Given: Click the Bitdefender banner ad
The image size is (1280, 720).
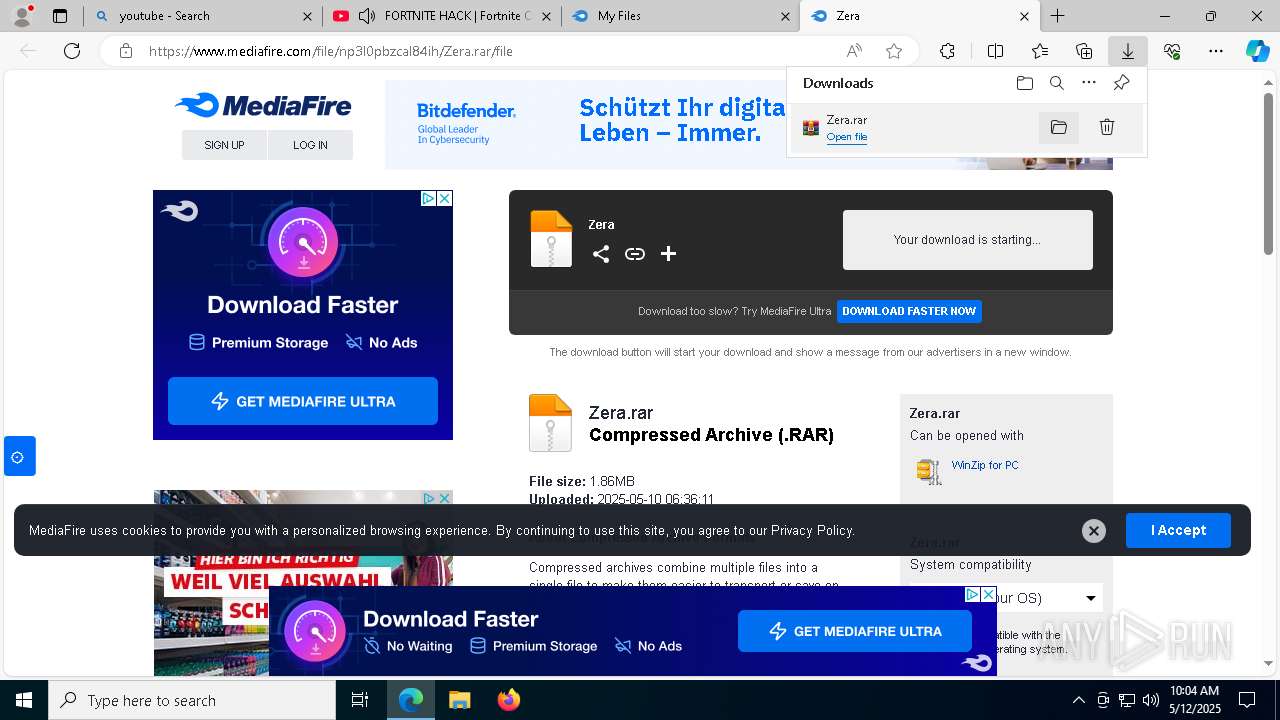Looking at the screenshot, I should 586,125.
